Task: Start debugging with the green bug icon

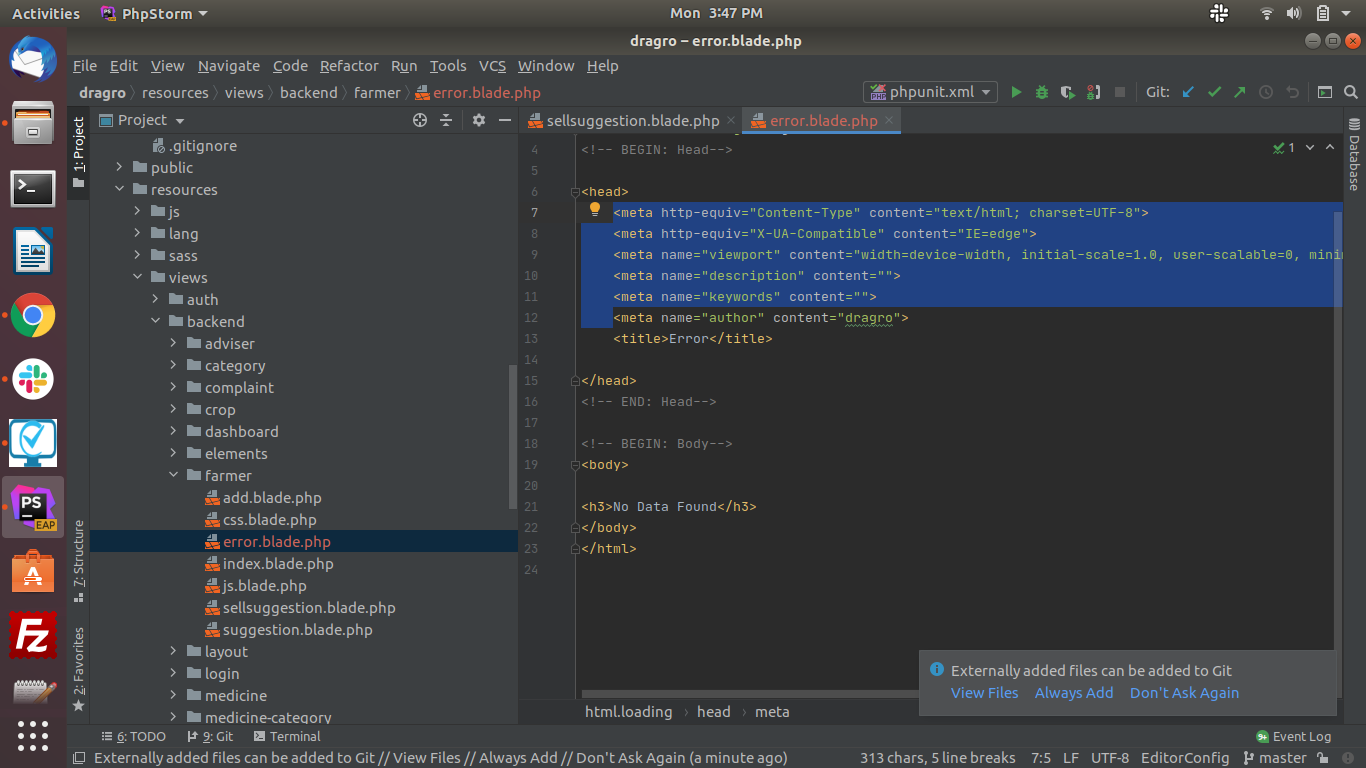Action: tap(1042, 92)
